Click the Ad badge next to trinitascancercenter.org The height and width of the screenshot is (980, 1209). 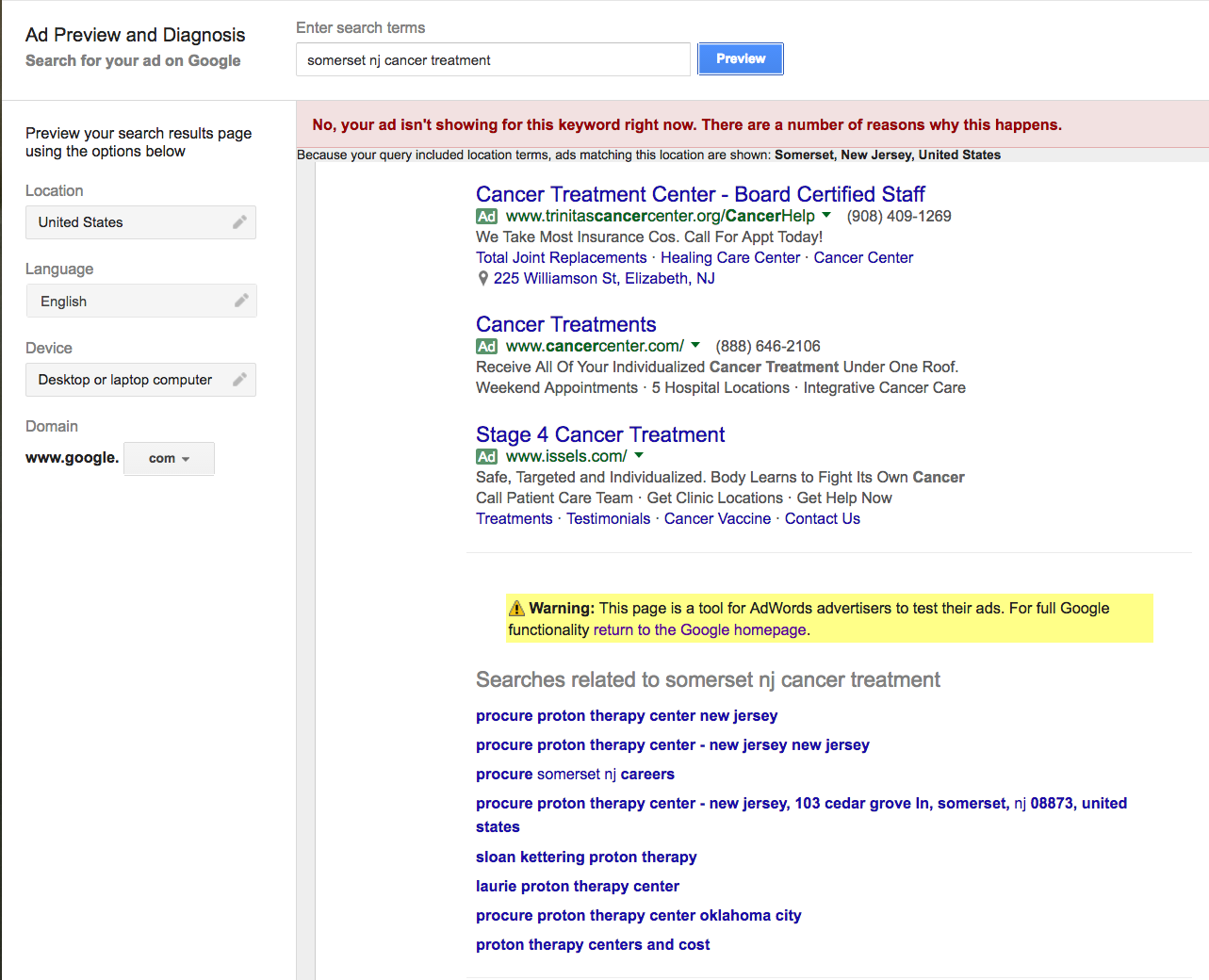tap(486, 217)
